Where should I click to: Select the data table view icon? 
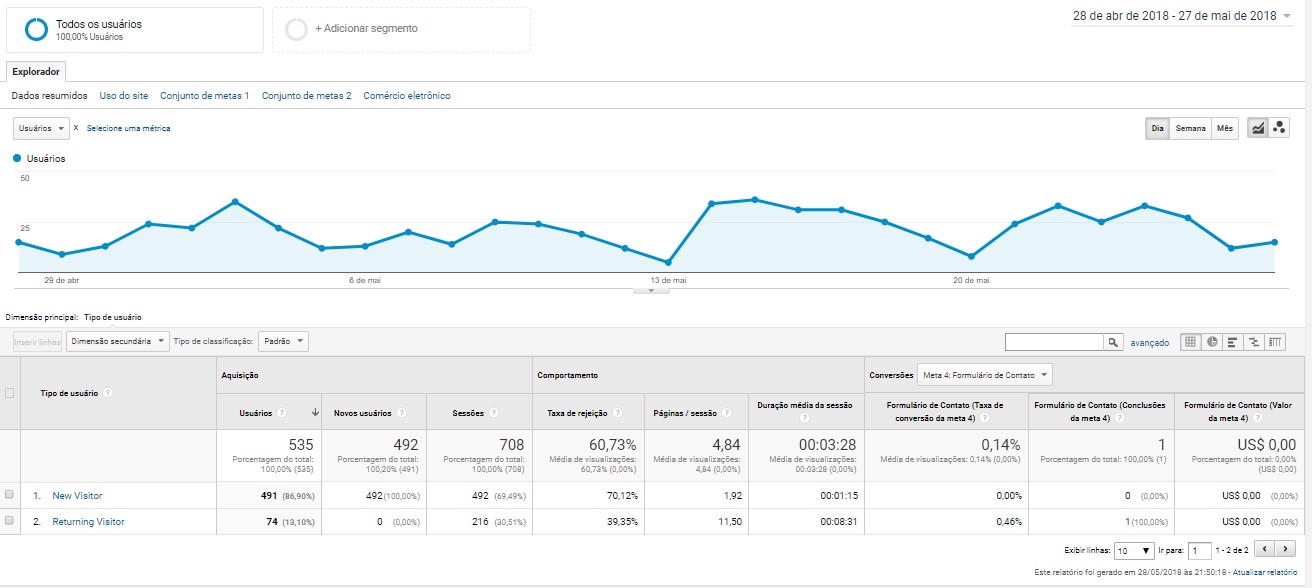[x=1190, y=342]
